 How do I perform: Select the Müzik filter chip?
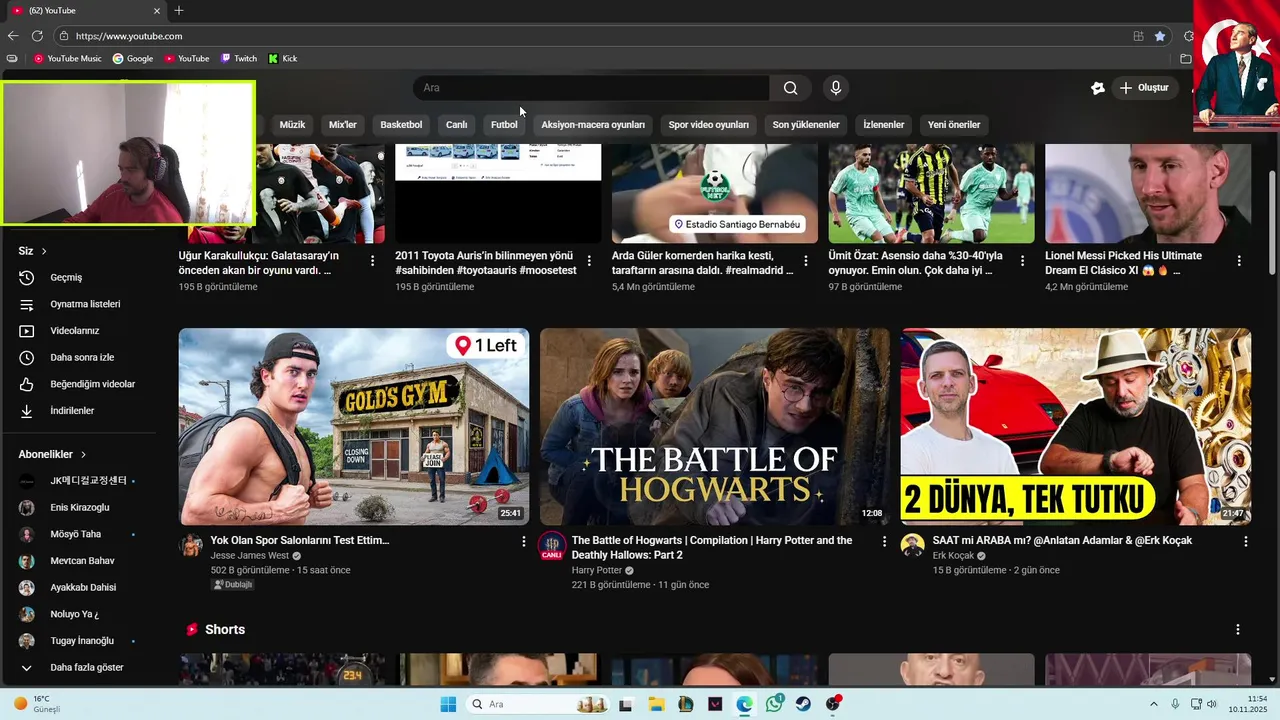click(x=292, y=125)
